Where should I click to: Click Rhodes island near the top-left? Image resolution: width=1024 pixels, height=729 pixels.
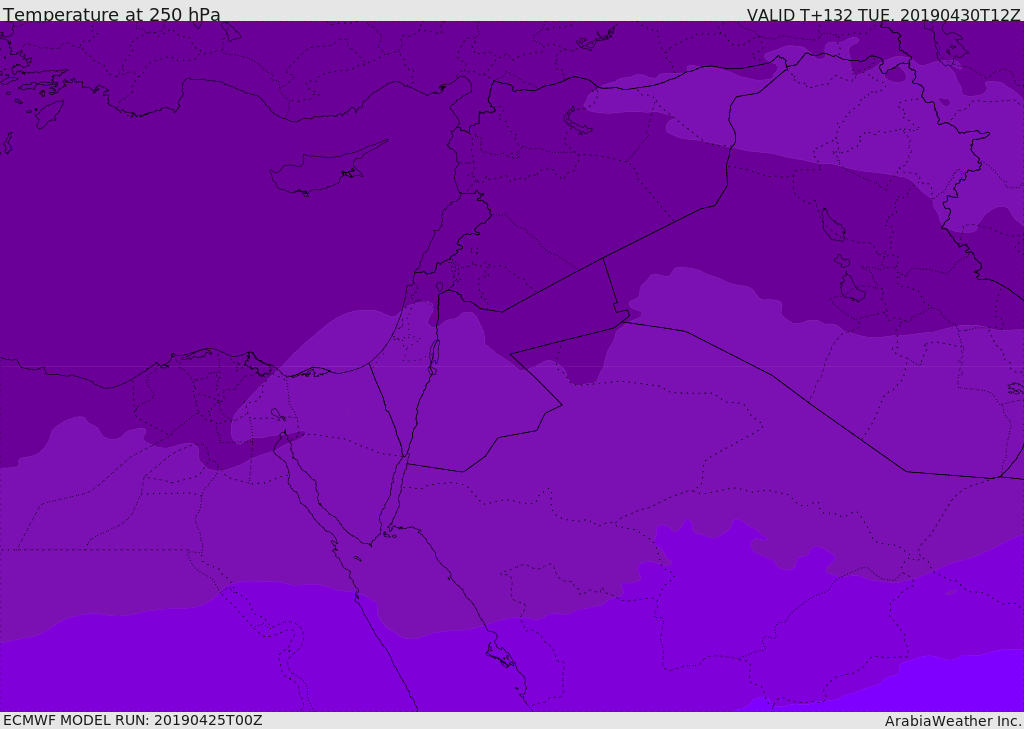coord(48,113)
